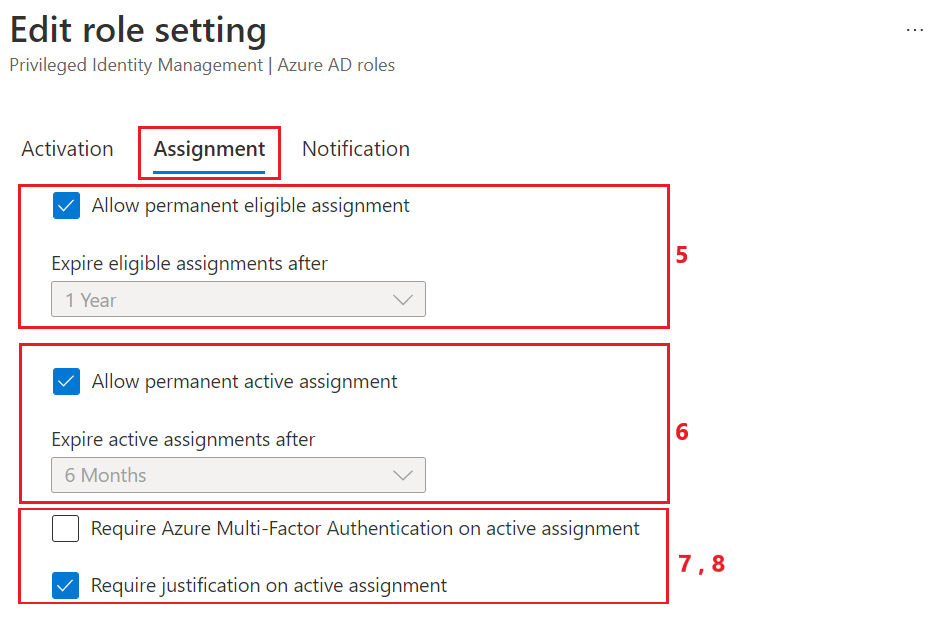The height and width of the screenshot is (625, 936).
Task: Open the more options ellipsis menu
Action: point(914,30)
